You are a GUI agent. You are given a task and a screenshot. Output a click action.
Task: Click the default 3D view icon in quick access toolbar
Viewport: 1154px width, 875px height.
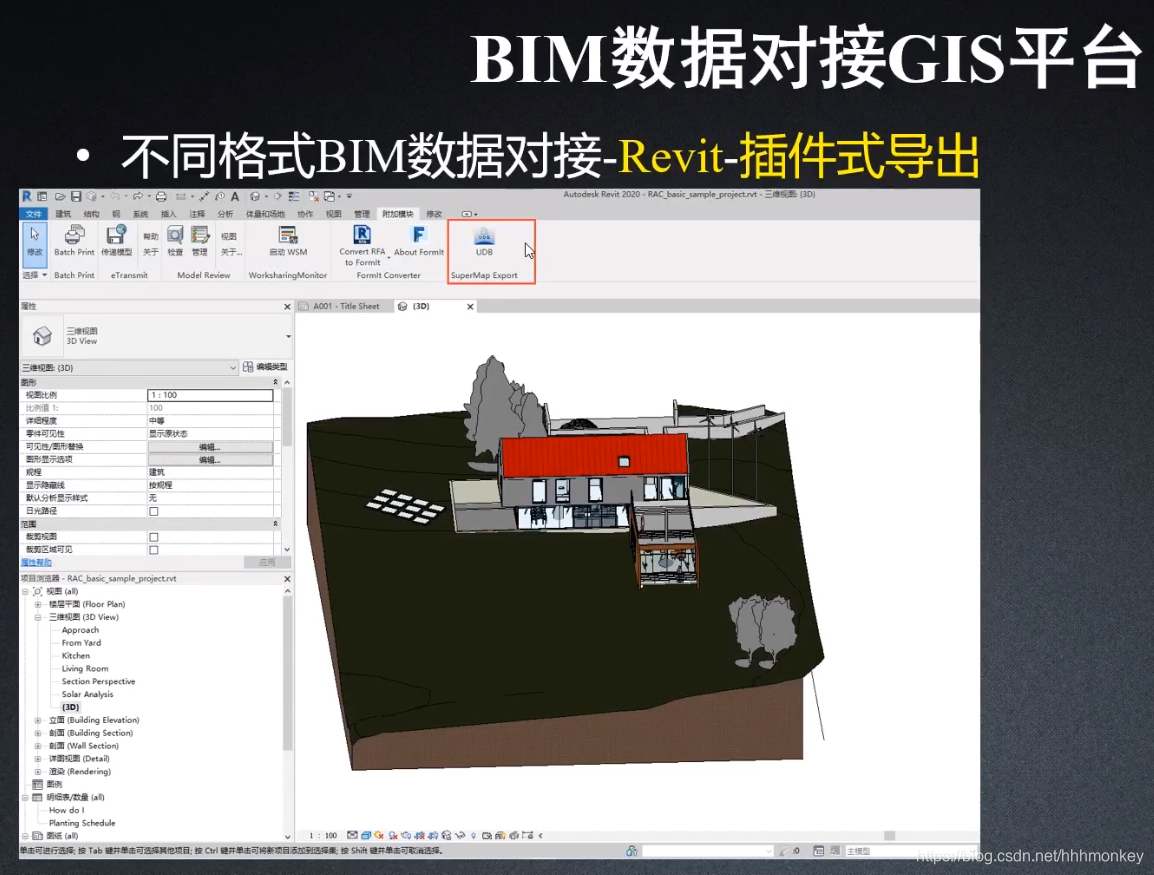[x=255, y=196]
